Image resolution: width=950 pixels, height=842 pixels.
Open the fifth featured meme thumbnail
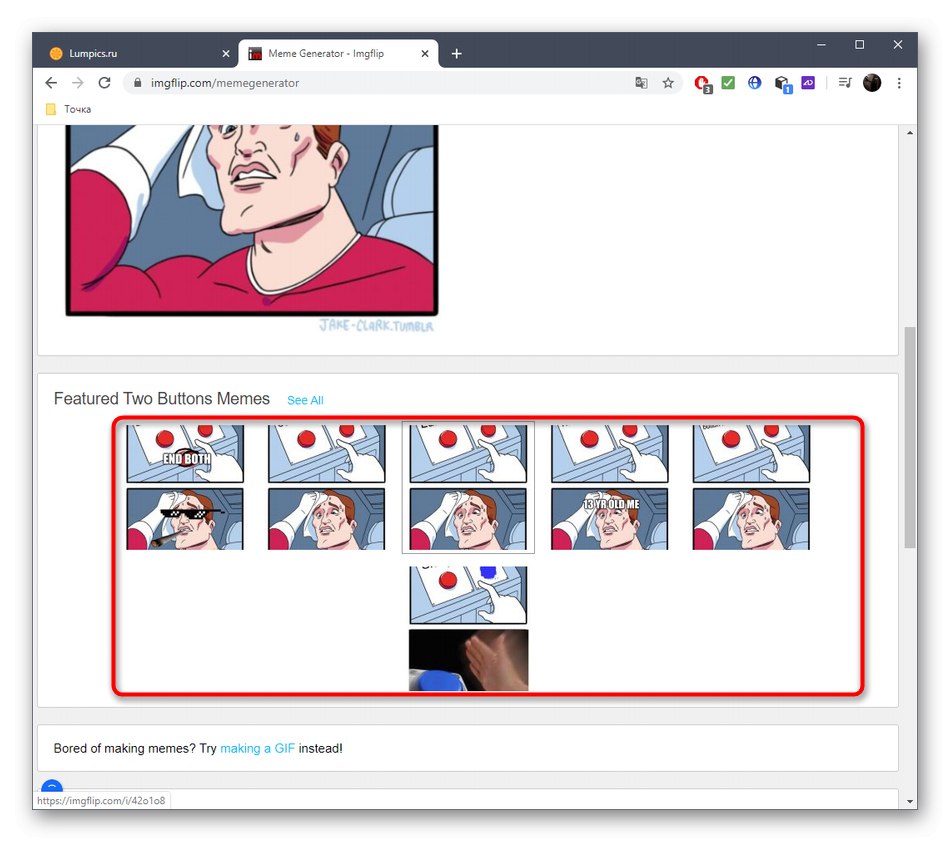[x=751, y=487]
